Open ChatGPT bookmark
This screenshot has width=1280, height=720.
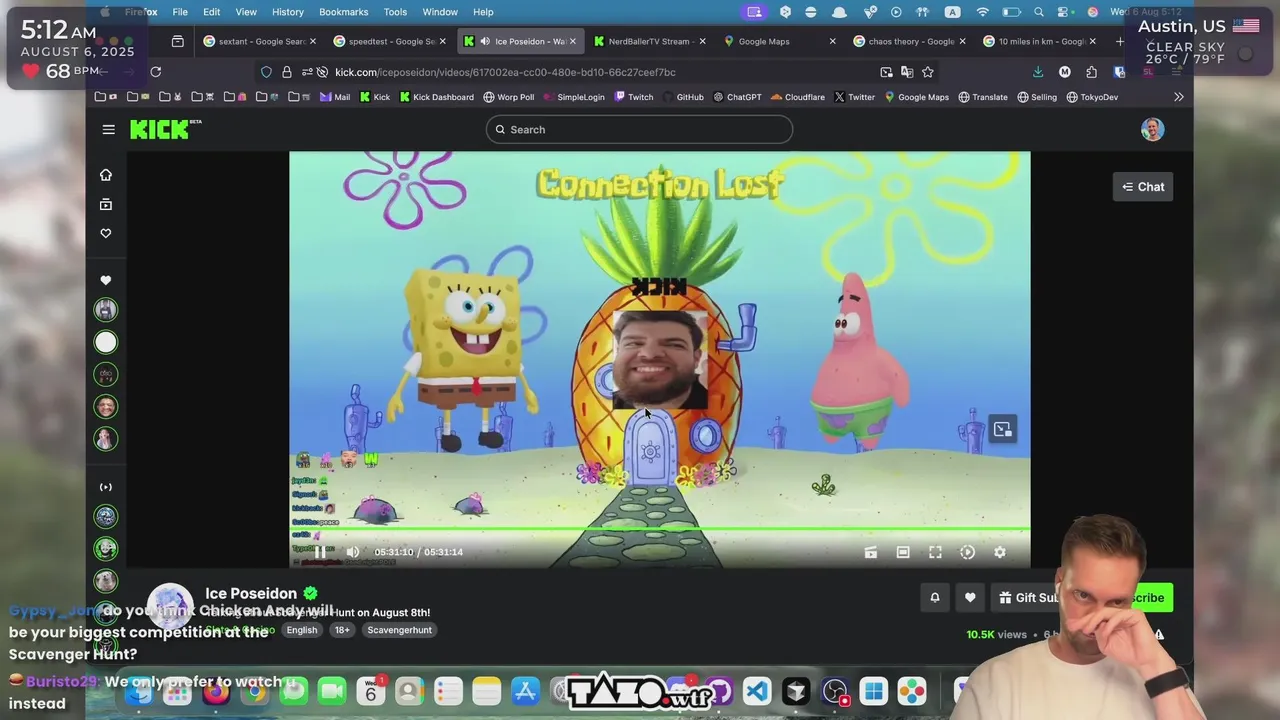click(736, 97)
